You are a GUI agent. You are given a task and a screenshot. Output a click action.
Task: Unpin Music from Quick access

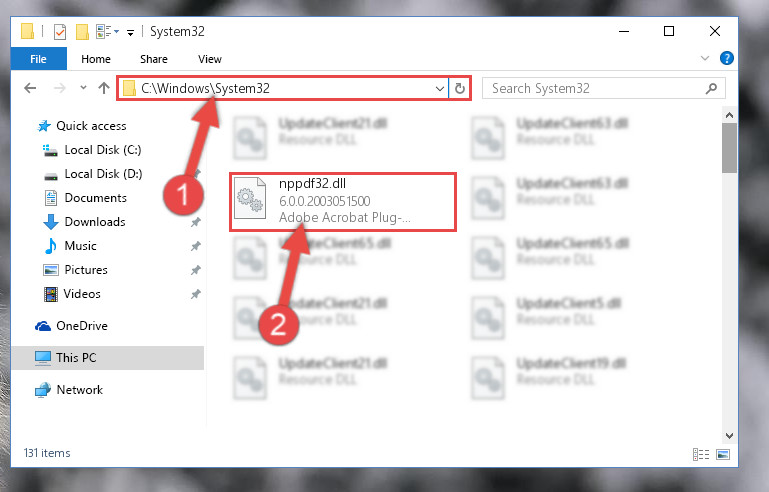point(196,246)
